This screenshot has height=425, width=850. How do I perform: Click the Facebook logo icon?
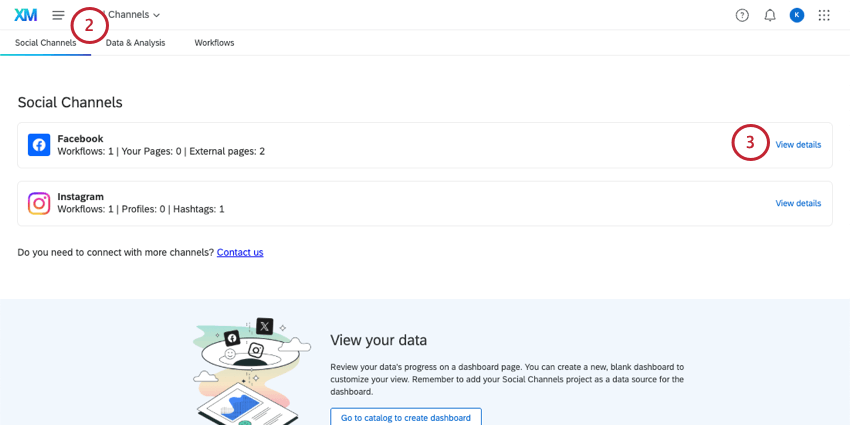[x=39, y=145]
